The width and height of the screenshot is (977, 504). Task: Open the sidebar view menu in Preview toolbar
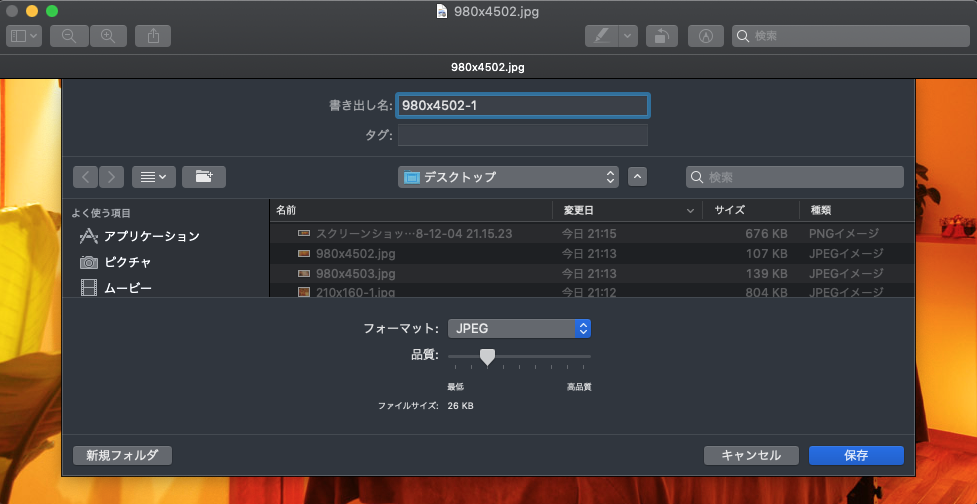(x=24, y=36)
